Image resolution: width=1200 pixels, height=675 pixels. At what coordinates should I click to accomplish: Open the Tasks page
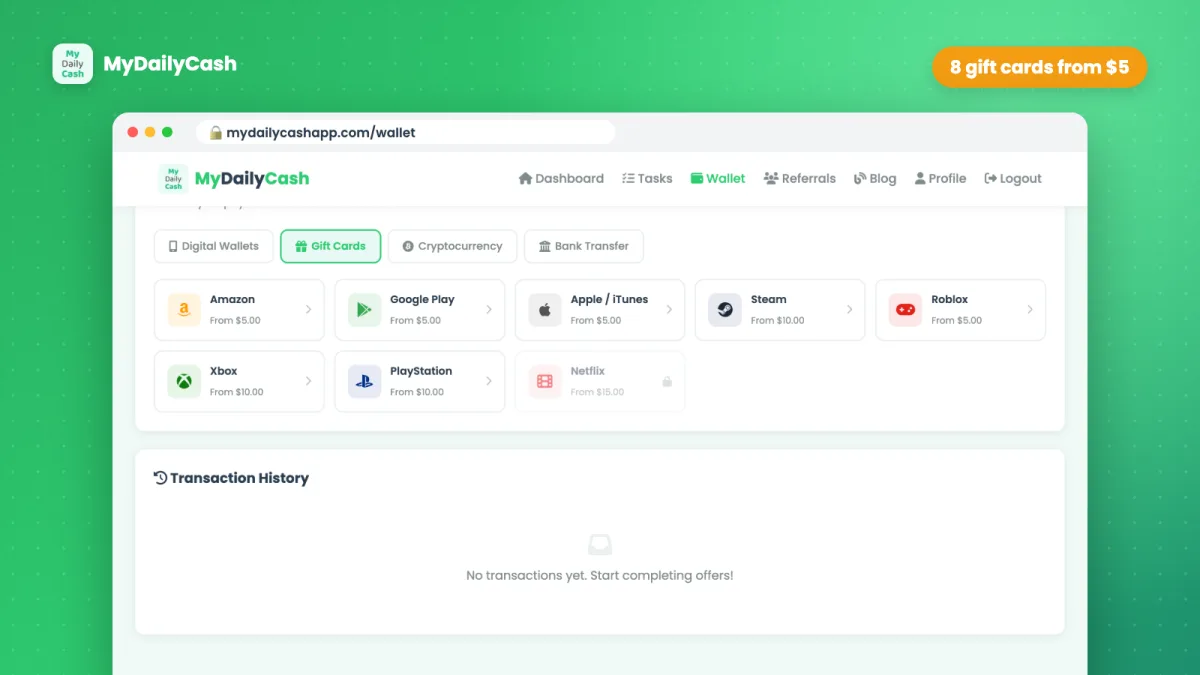click(x=647, y=179)
